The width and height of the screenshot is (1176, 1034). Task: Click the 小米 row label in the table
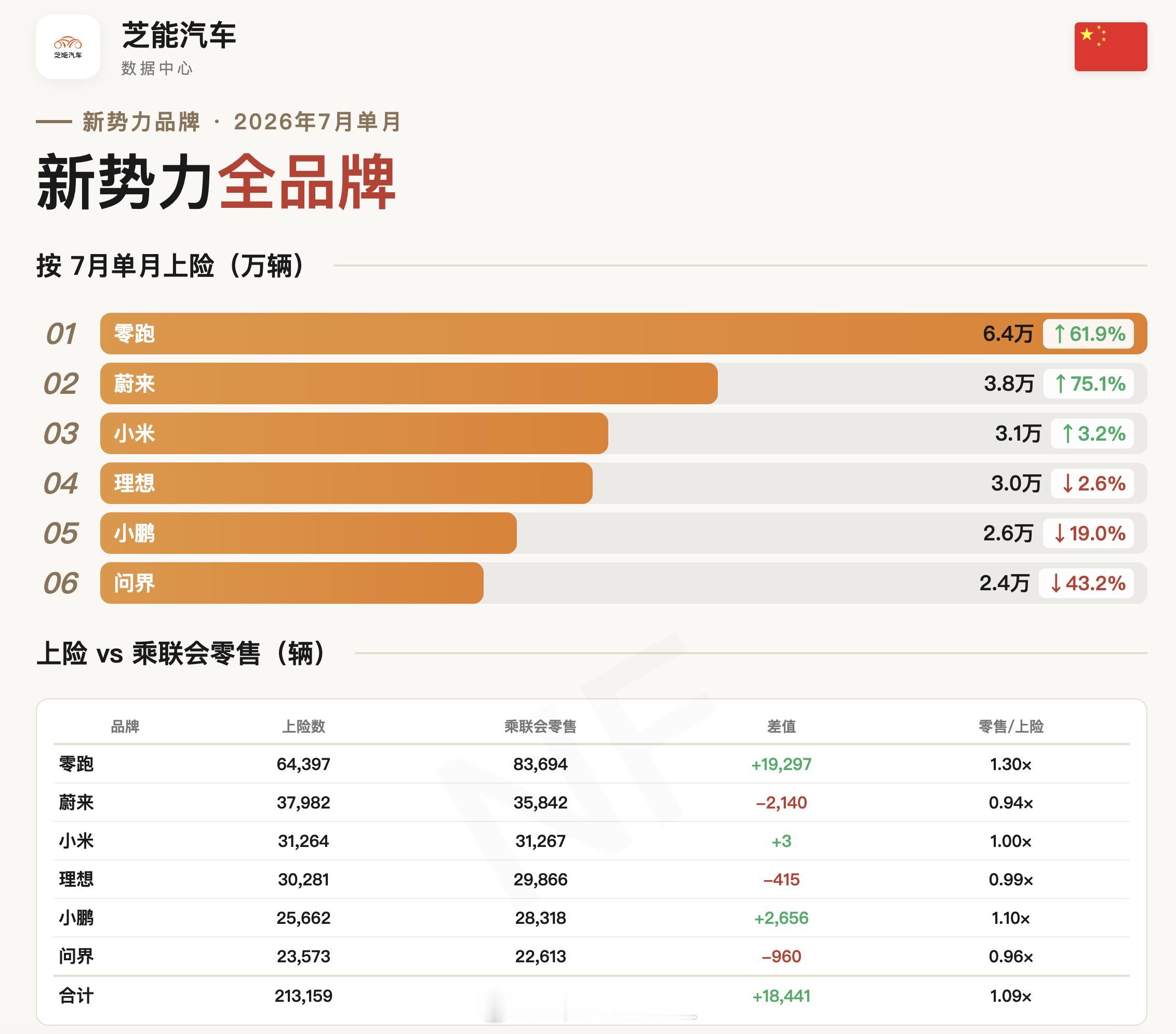76,841
